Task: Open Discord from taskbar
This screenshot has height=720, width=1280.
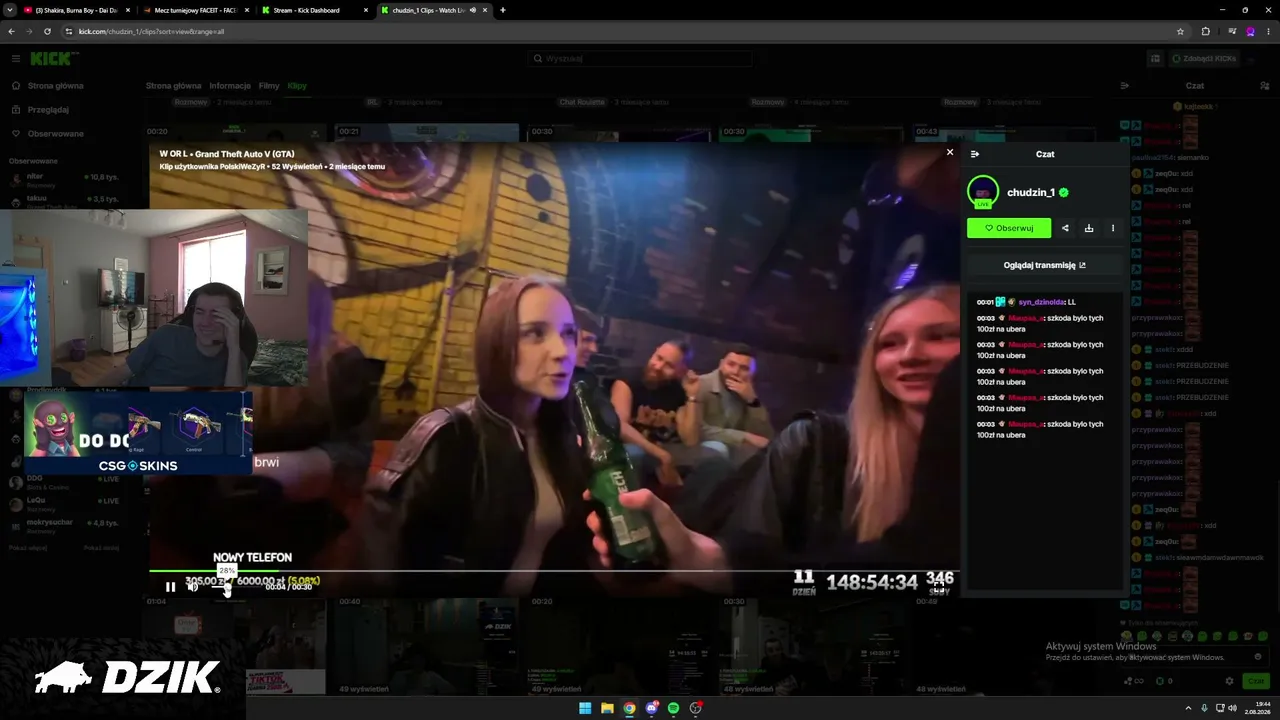Action: 651,708
